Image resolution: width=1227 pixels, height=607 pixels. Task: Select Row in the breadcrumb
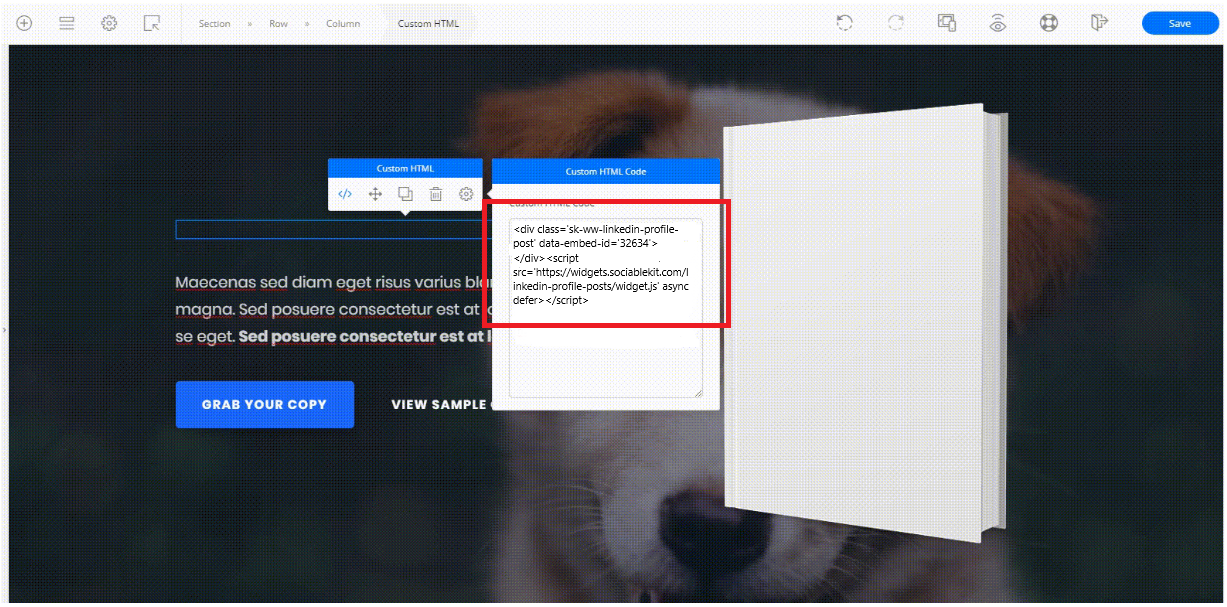tap(278, 23)
